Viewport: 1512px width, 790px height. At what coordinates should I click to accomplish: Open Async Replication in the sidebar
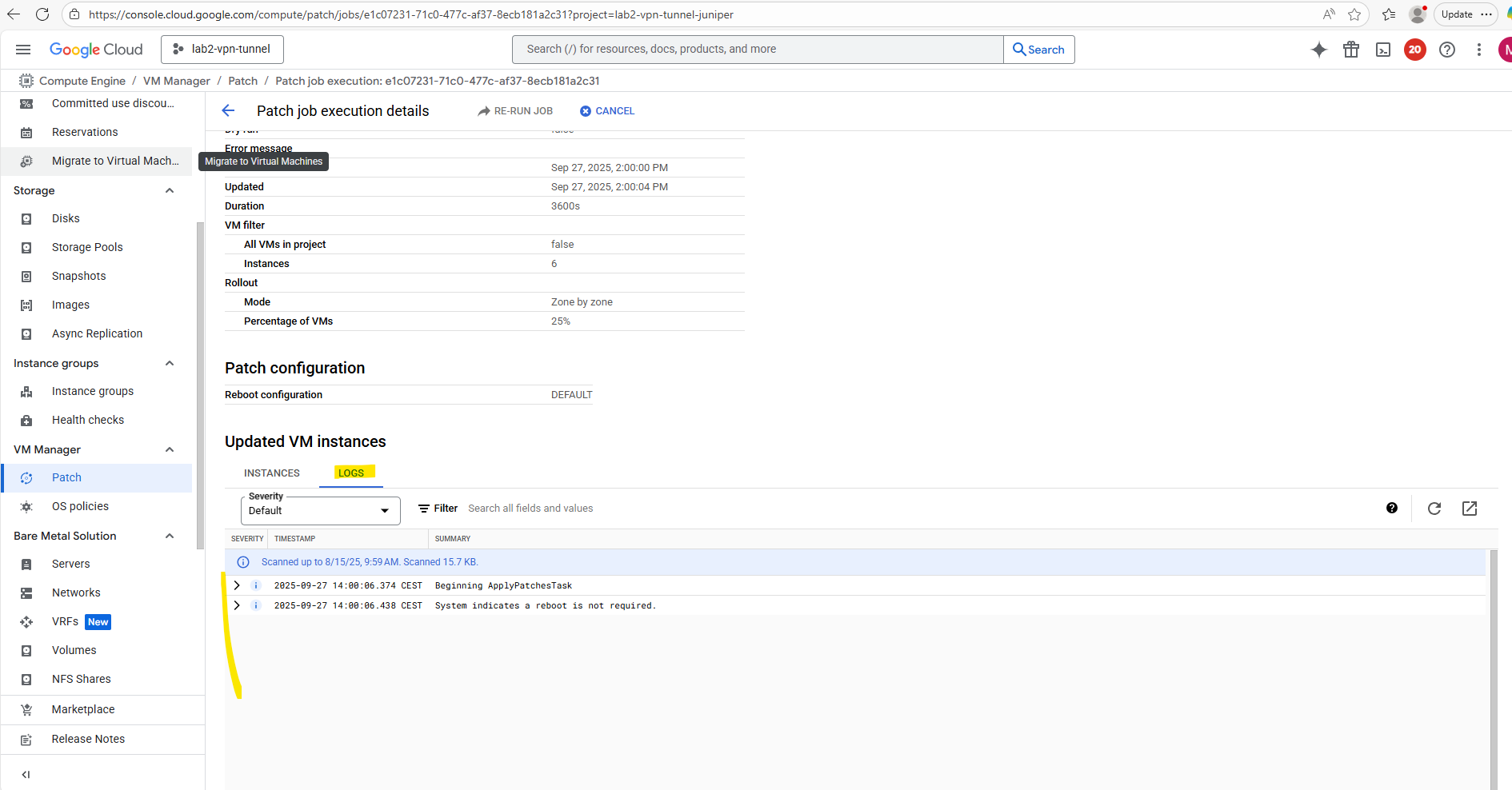pyautogui.click(x=97, y=334)
